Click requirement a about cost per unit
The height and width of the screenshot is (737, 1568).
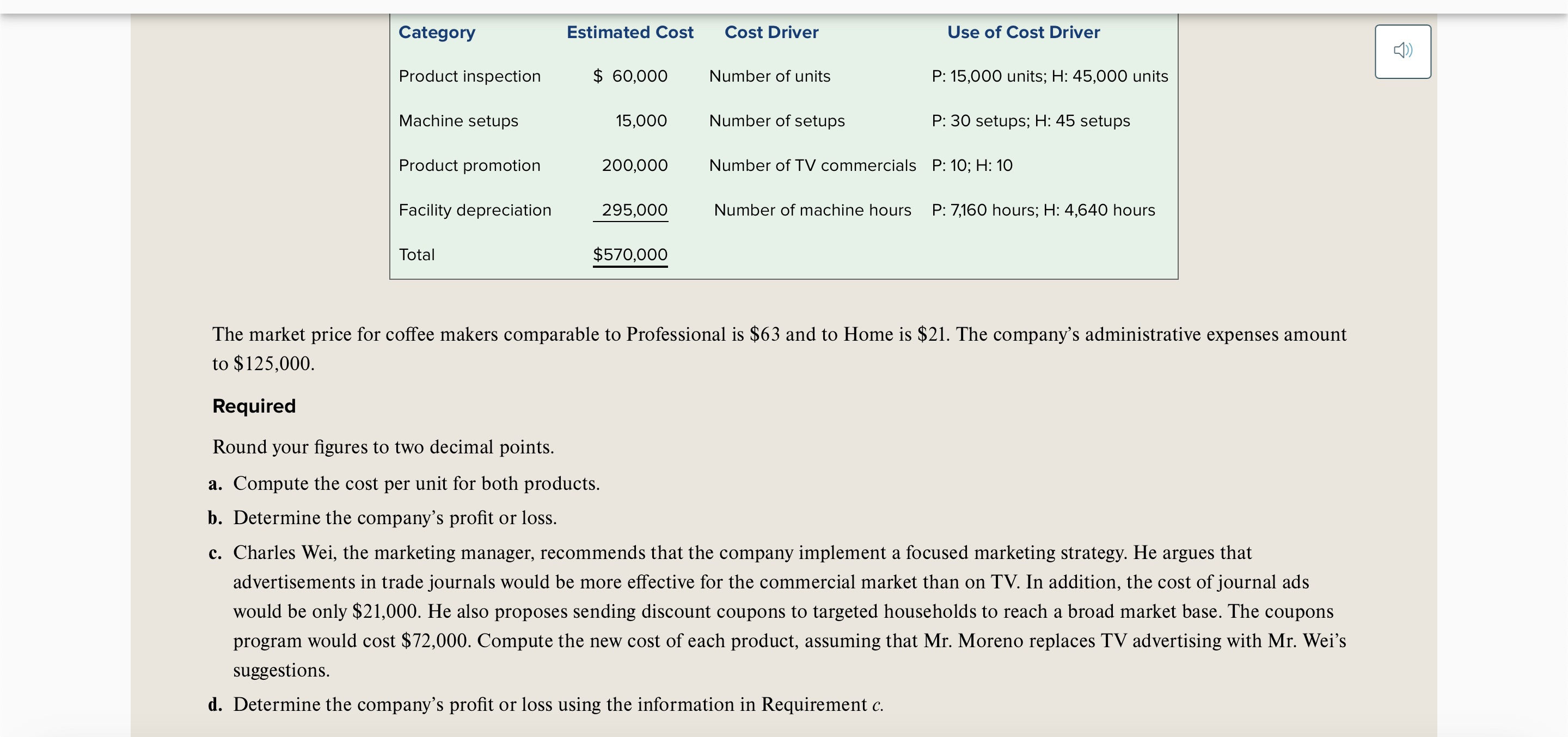tap(403, 483)
